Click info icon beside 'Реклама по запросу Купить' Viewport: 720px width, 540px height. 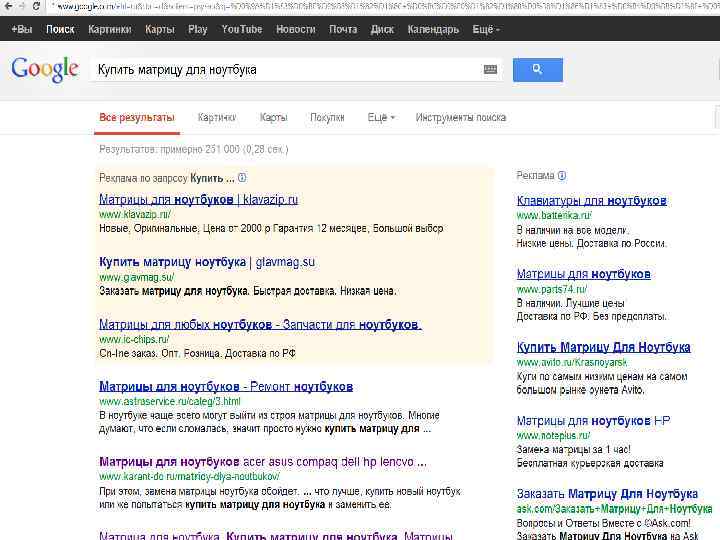pyautogui.click(x=242, y=178)
